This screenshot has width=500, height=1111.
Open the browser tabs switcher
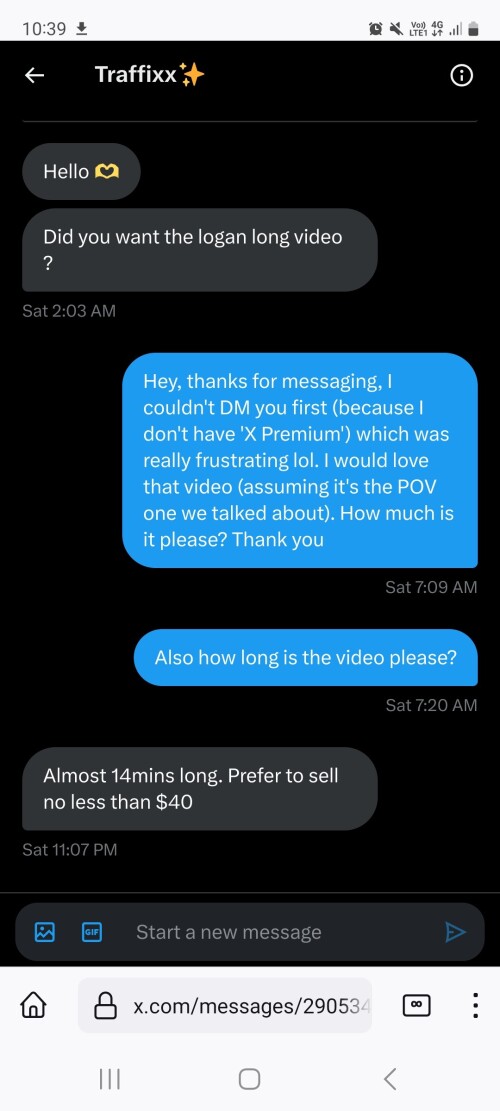(x=416, y=1005)
